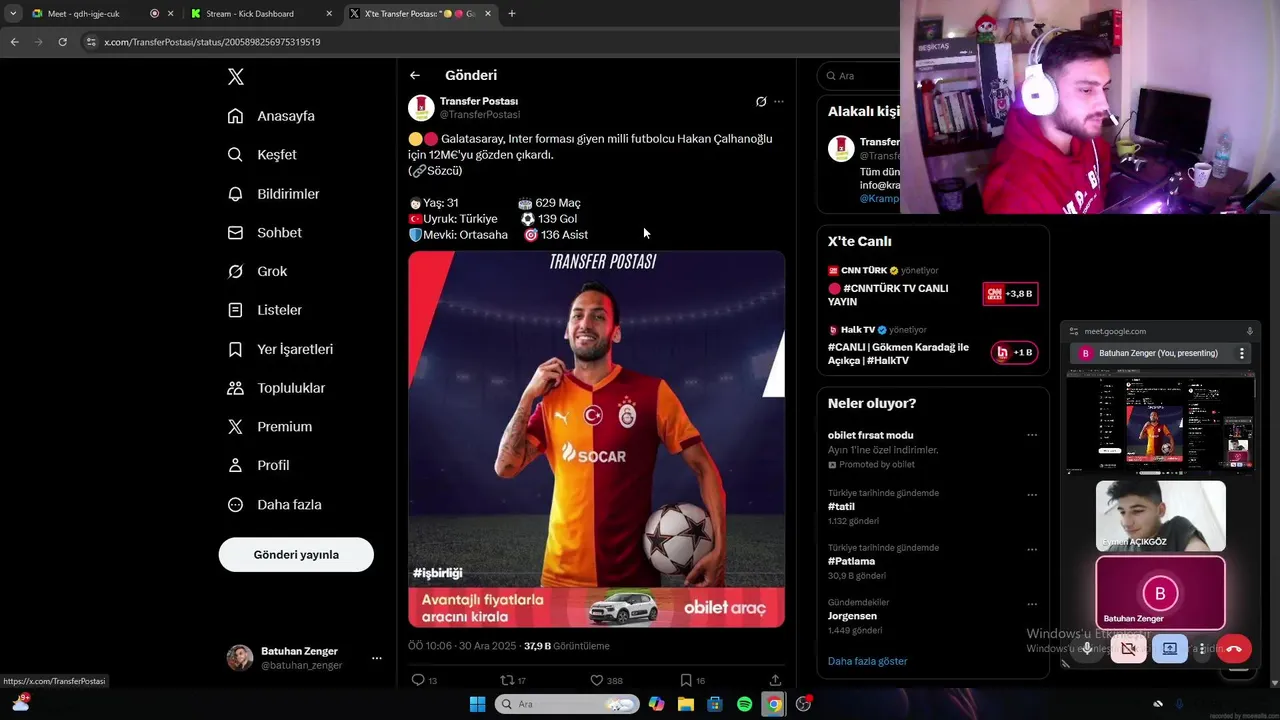The width and height of the screenshot is (1280, 720).
Task: Close the X'te Transfer Postası tab
Action: [488, 14]
